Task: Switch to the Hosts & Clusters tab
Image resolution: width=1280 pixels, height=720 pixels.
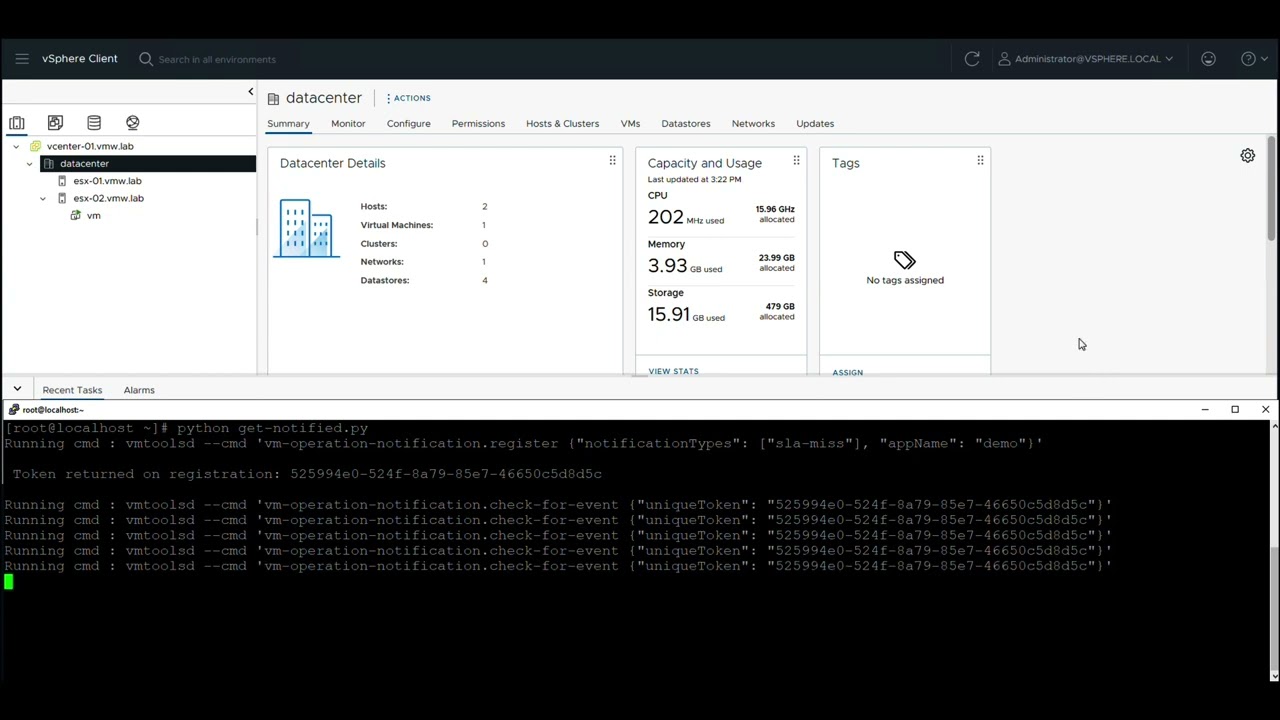Action: (x=562, y=124)
